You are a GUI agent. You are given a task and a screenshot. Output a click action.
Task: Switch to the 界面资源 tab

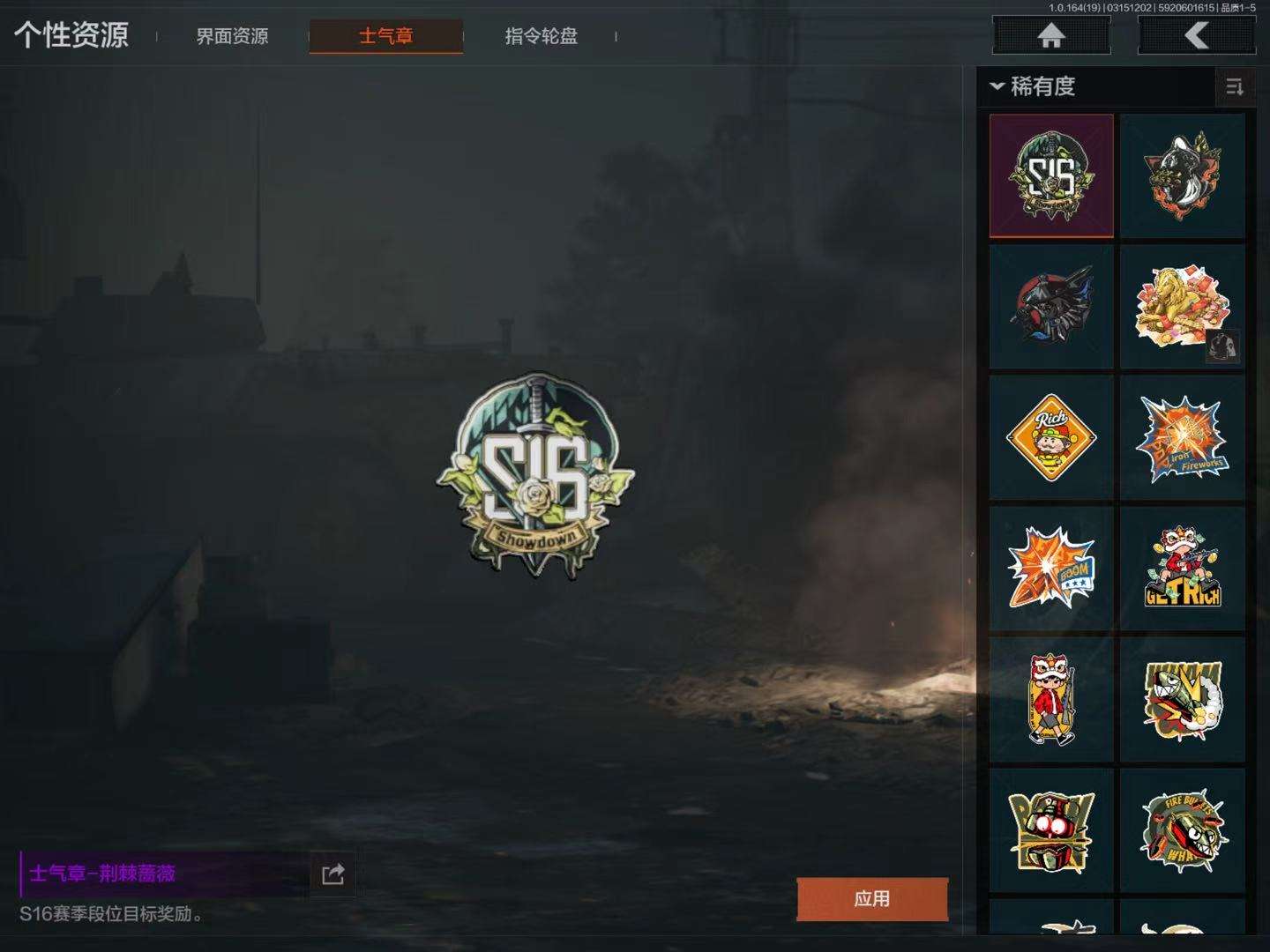click(x=232, y=36)
